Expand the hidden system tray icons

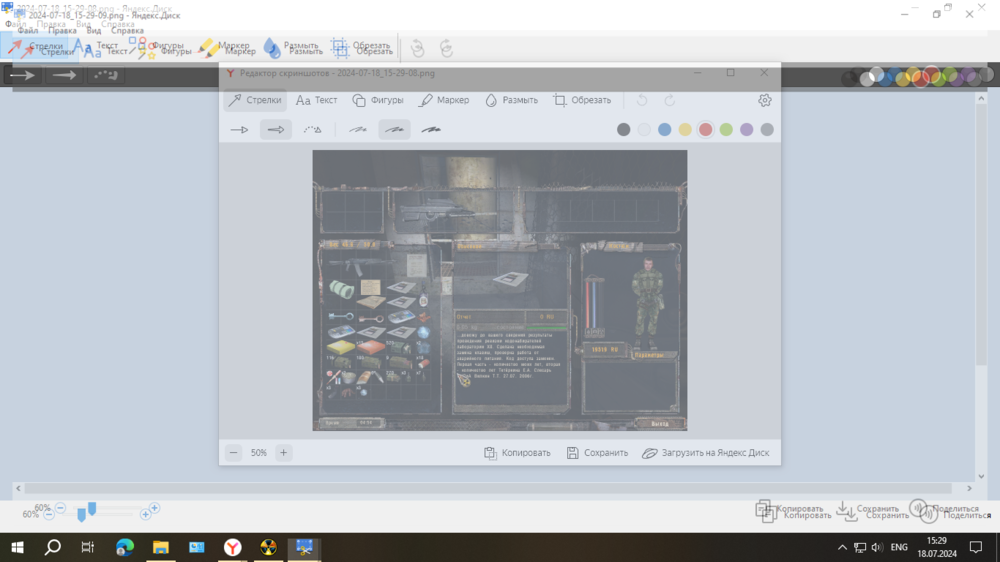tap(842, 547)
